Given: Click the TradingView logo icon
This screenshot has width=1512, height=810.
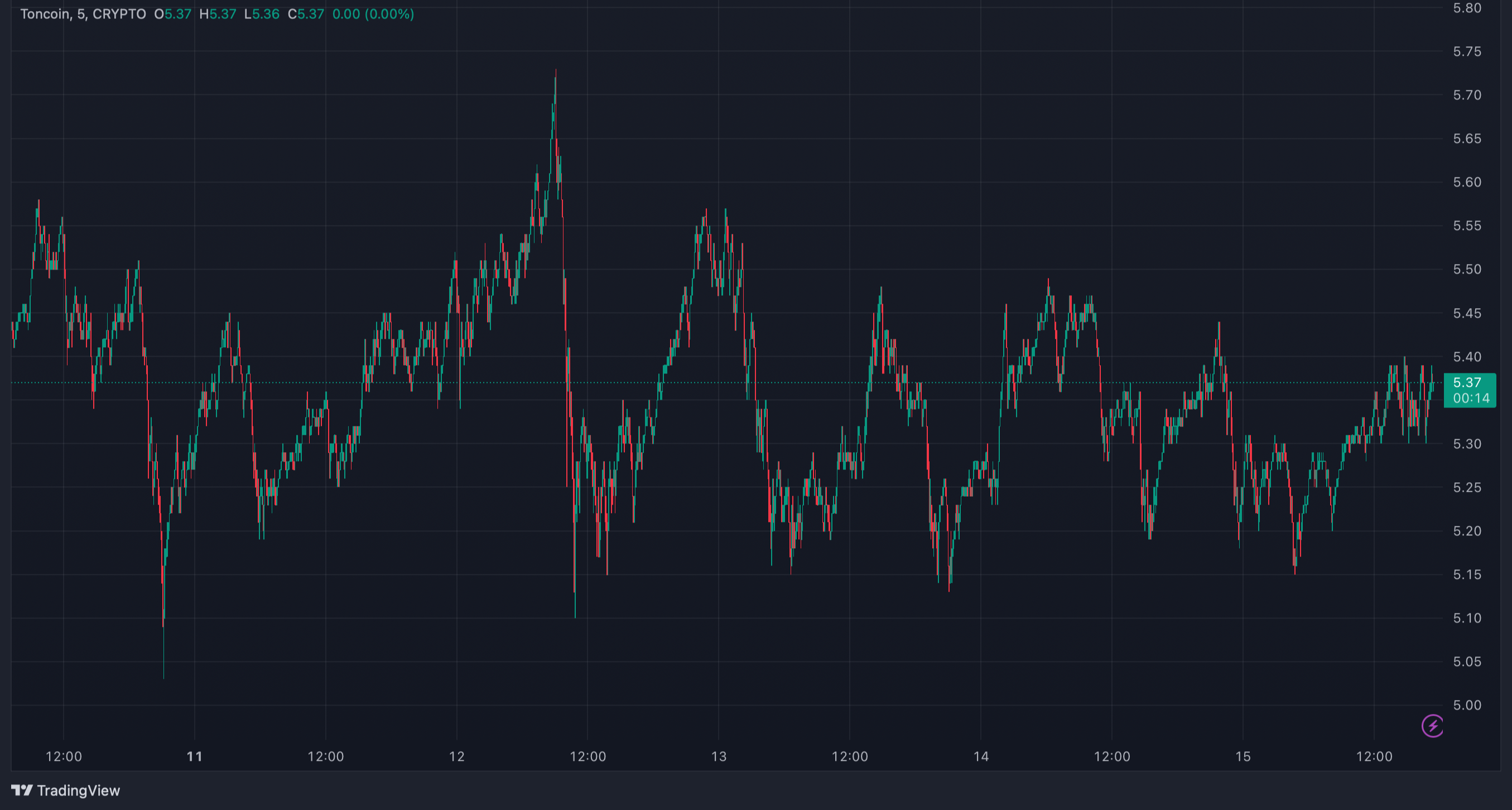Looking at the screenshot, I should [22, 790].
